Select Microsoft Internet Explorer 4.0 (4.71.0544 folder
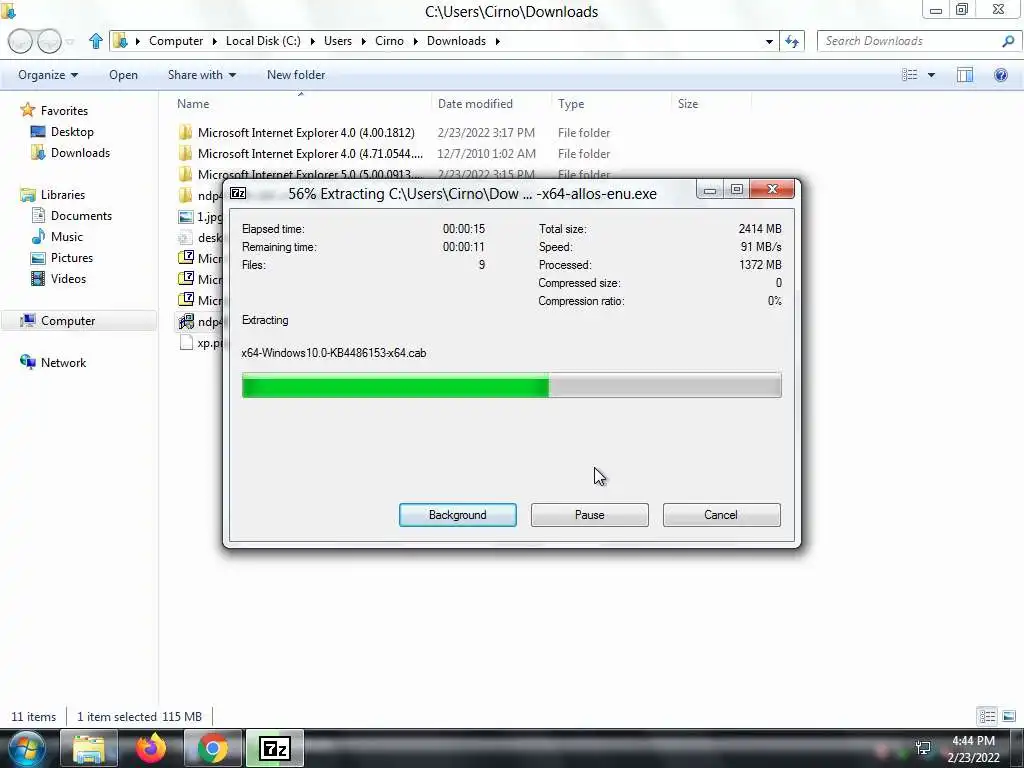 (x=310, y=153)
